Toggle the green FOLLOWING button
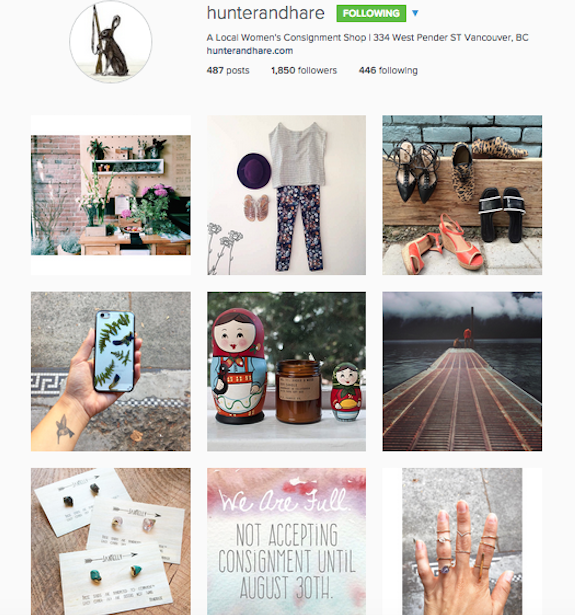This screenshot has width=575, height=615. (x=371, y=13)
